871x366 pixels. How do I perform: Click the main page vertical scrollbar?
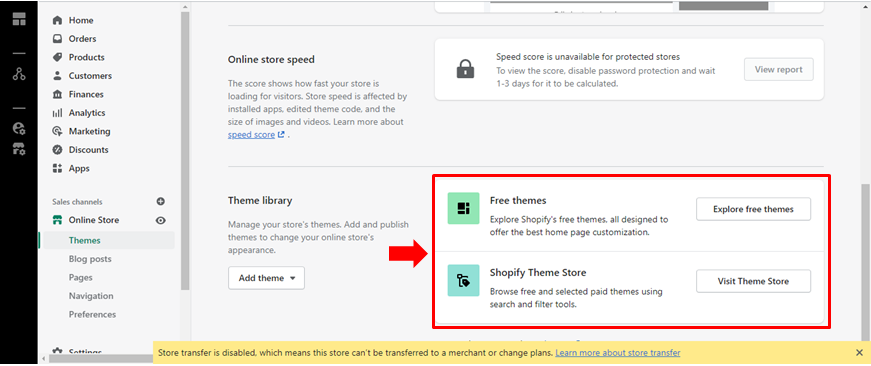(x=866, y=261)
